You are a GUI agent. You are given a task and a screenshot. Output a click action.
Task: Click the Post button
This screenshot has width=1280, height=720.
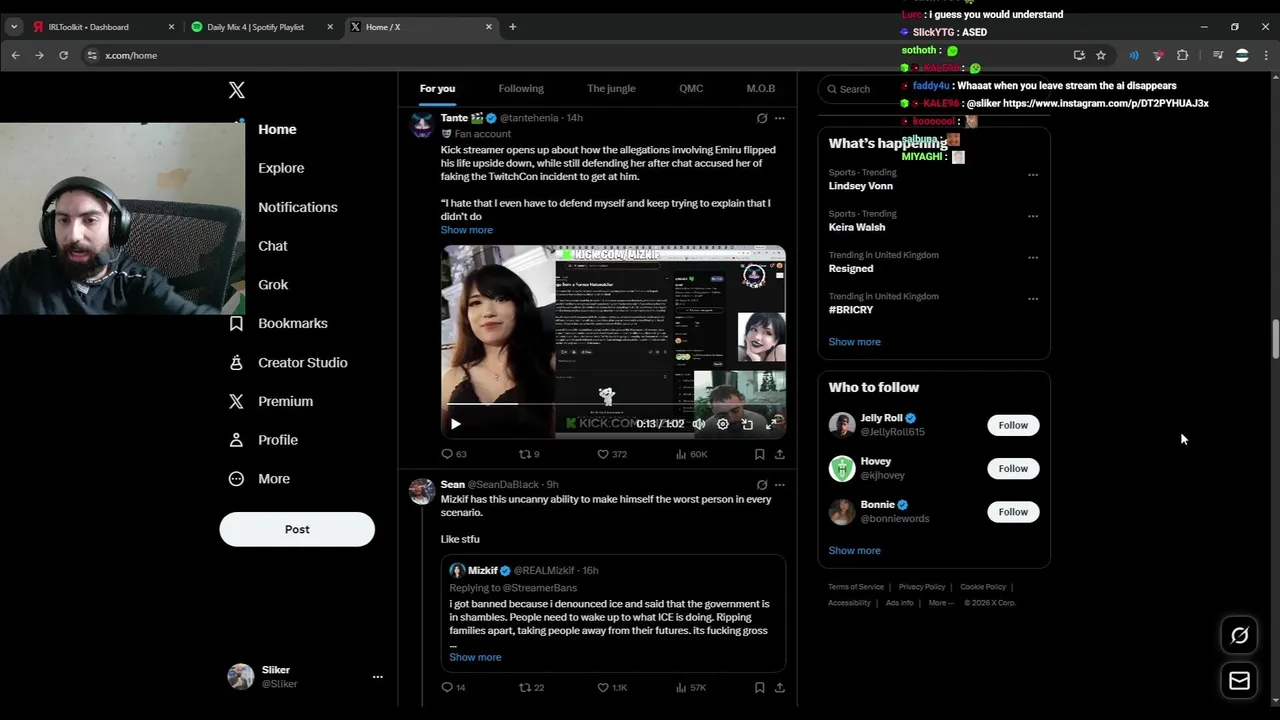pyautogui.click(x=297, y=529)
